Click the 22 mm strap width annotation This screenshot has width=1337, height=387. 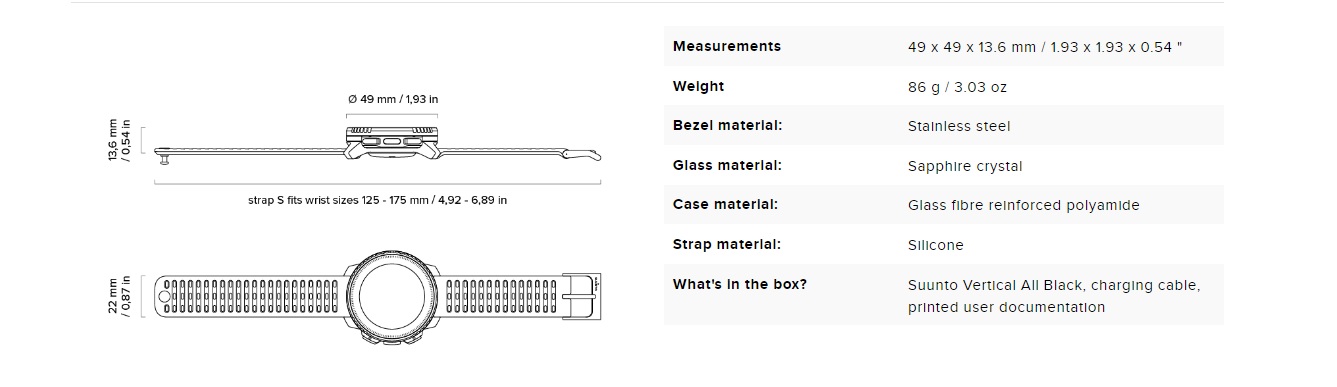(x=120, y=296)
